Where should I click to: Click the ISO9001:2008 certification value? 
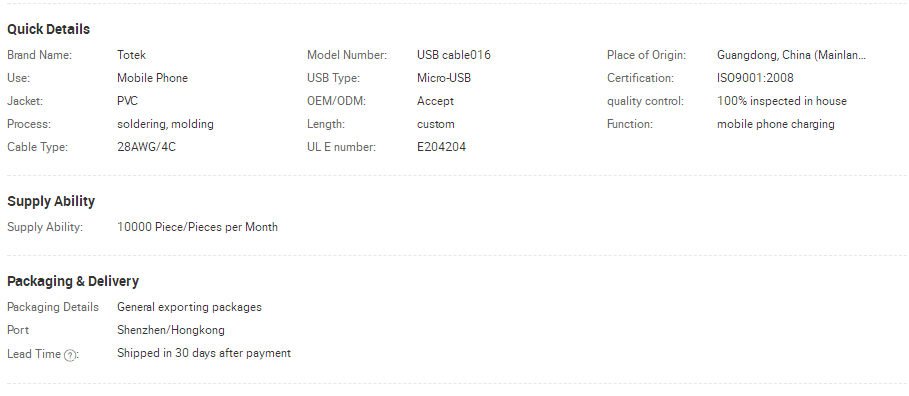pyautogui.click(x=755, y=78)
